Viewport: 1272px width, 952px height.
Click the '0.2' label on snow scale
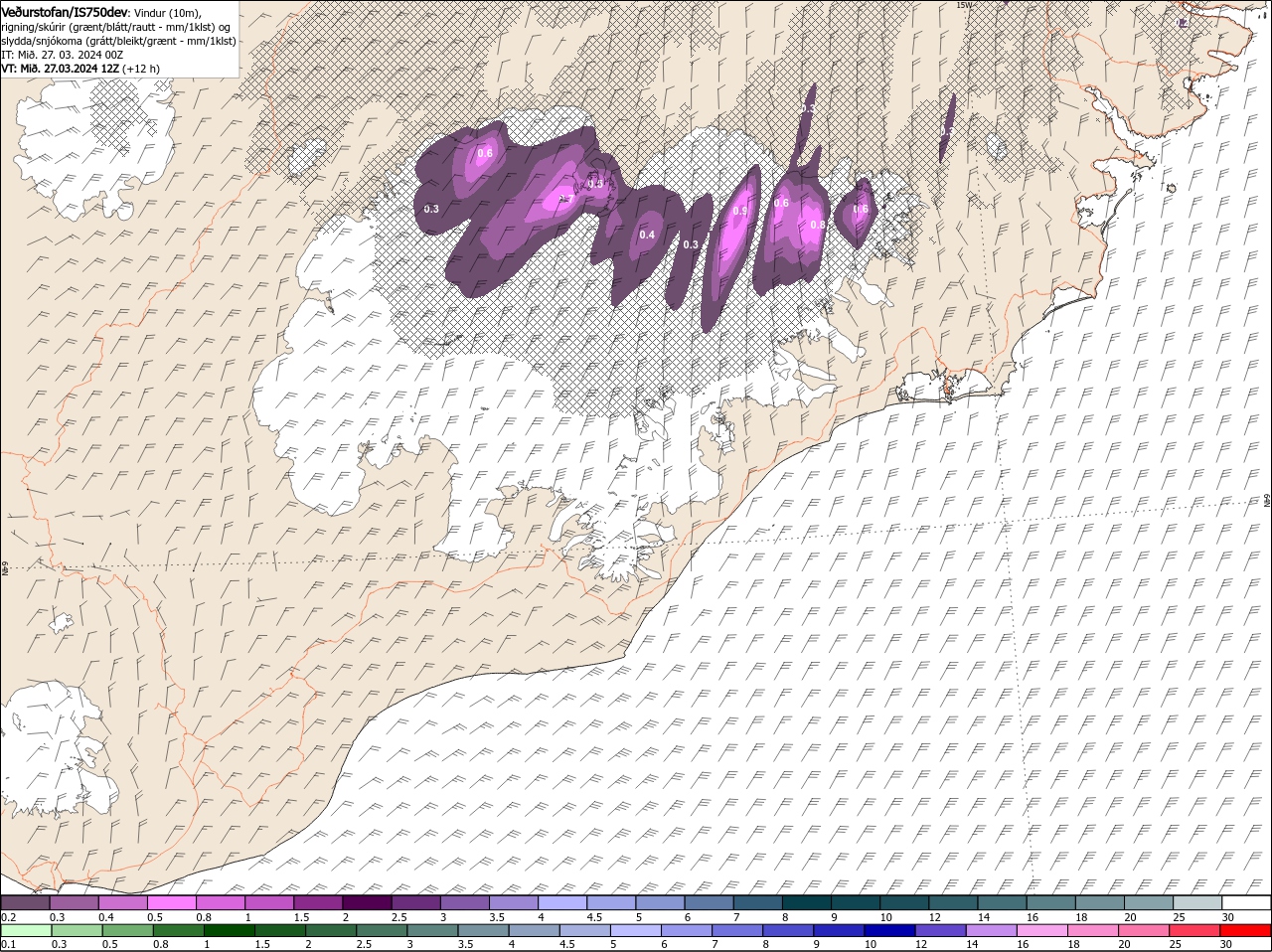8,917
